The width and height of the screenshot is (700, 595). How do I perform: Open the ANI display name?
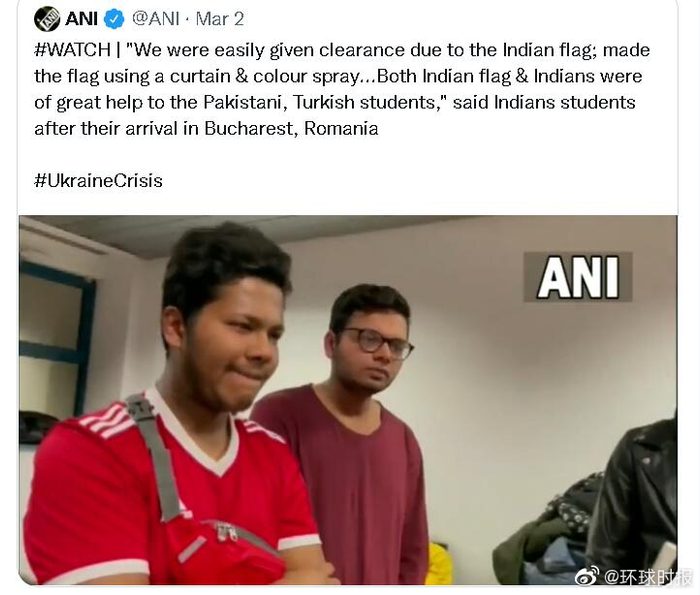tap(81, 19)
